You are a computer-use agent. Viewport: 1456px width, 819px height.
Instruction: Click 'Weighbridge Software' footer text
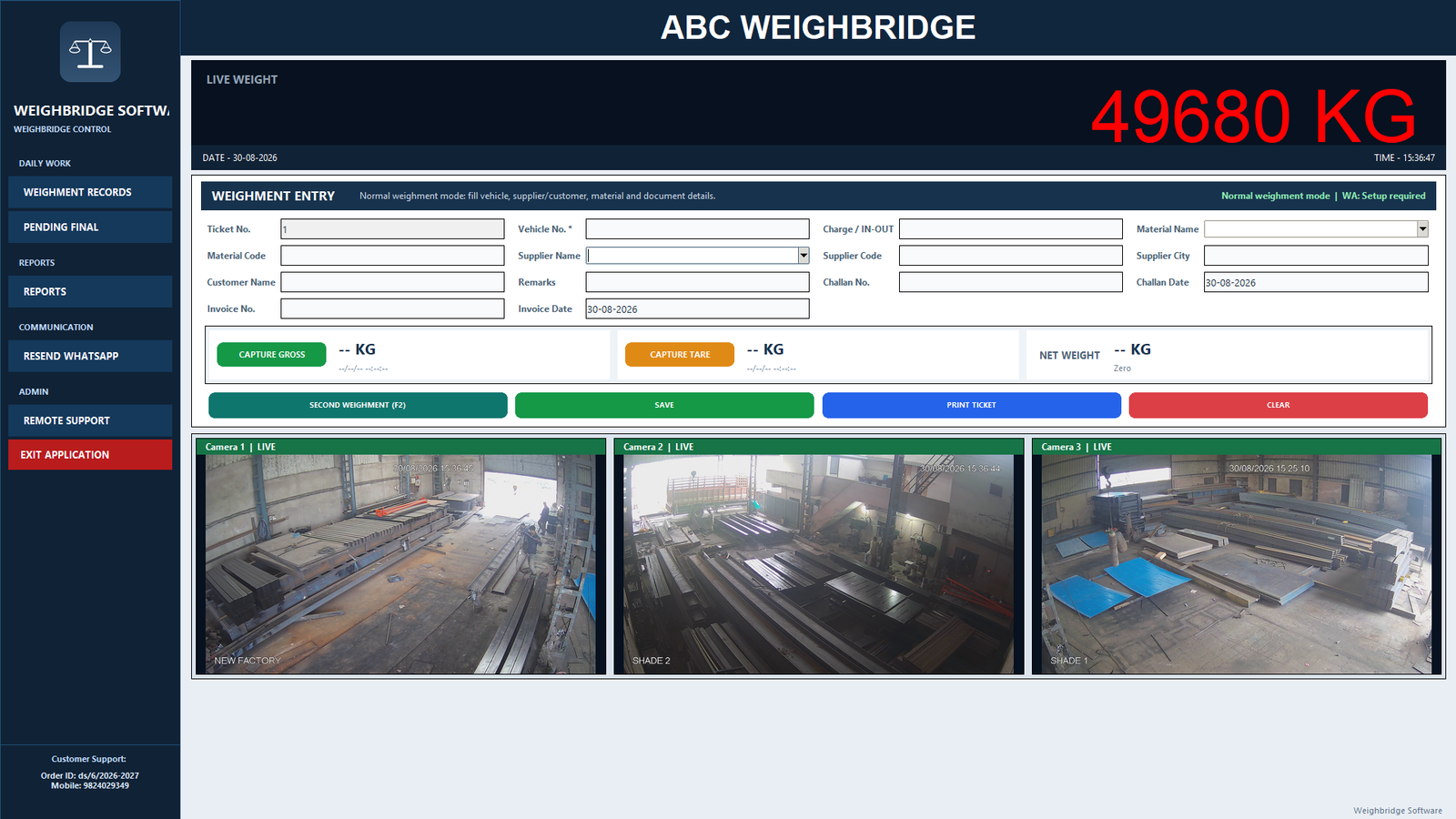click(1397, 811)
